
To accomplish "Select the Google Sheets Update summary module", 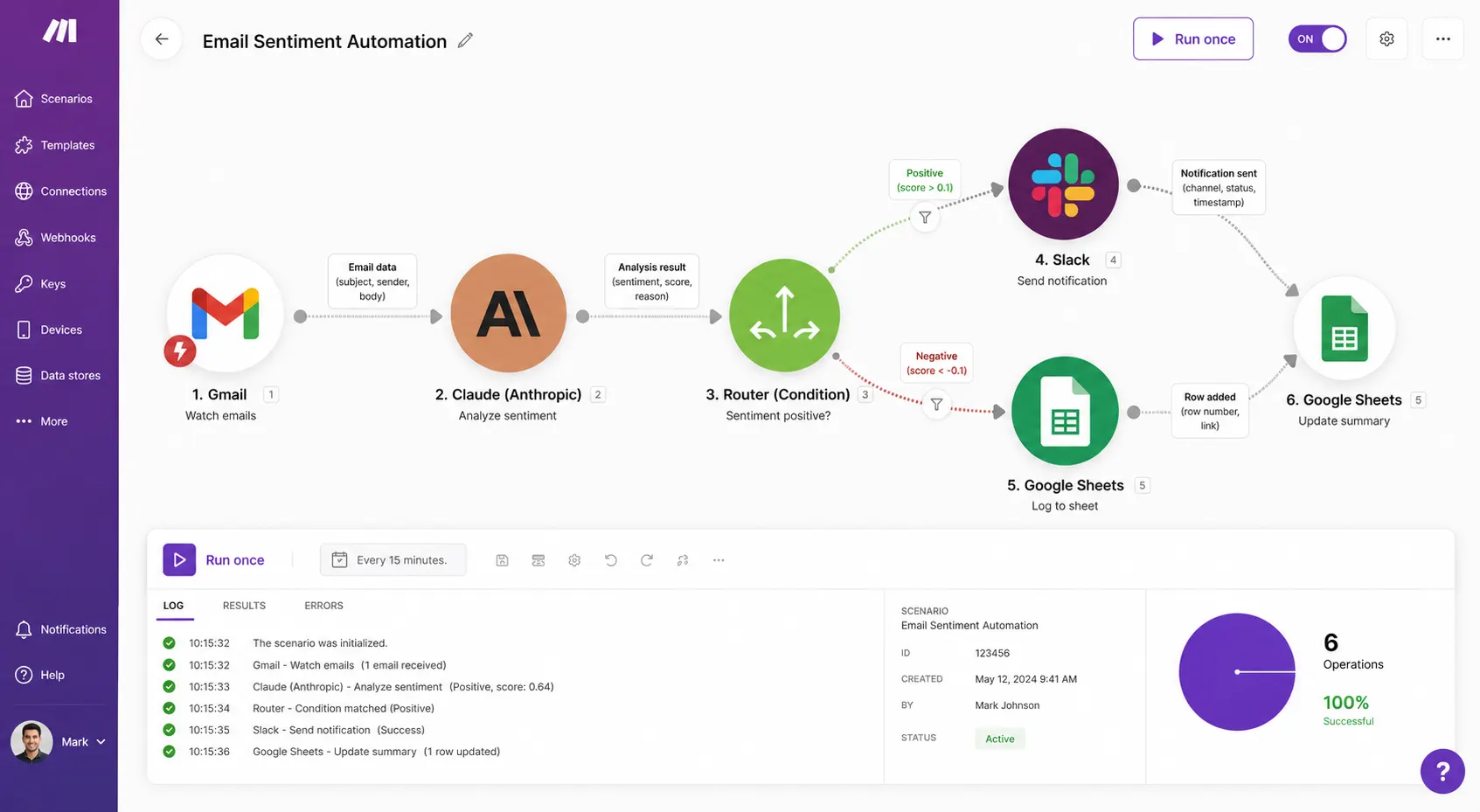I will [1345, 329].
